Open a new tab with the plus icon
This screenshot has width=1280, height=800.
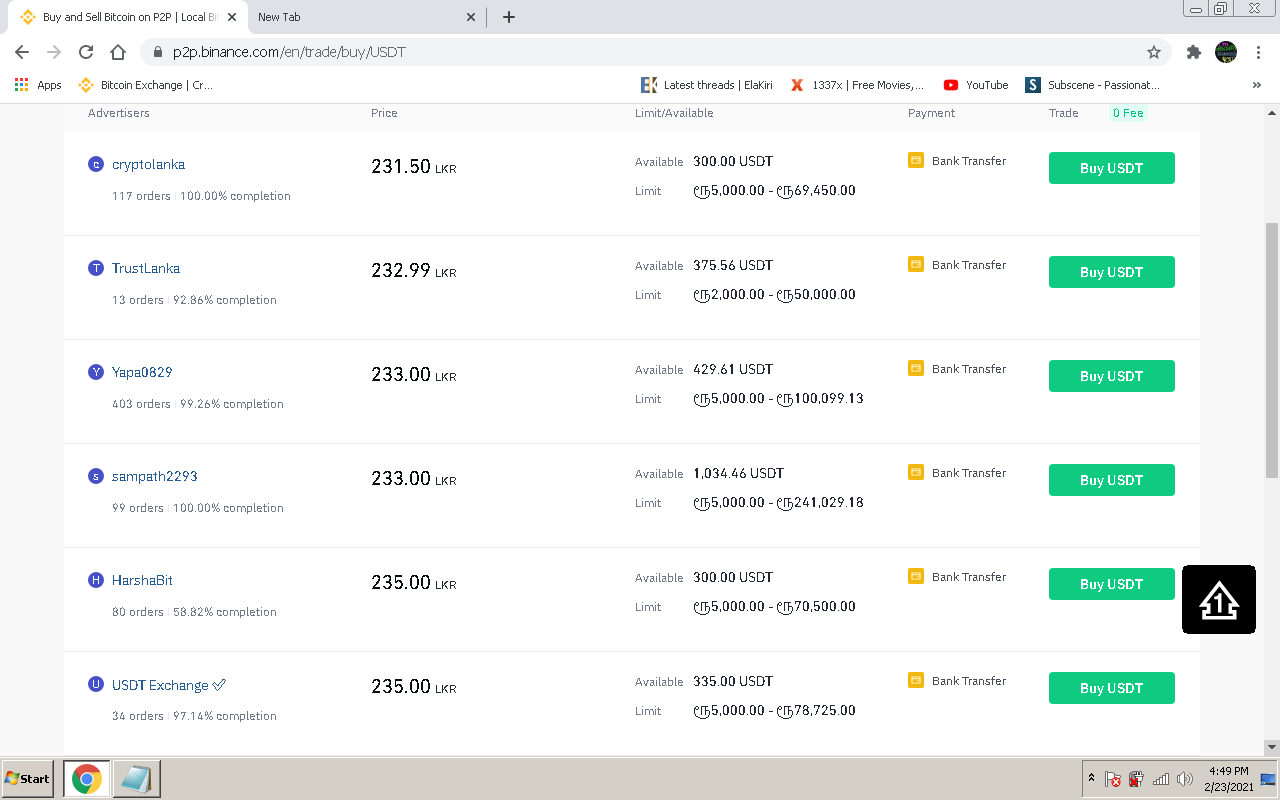tap(509, 17)
